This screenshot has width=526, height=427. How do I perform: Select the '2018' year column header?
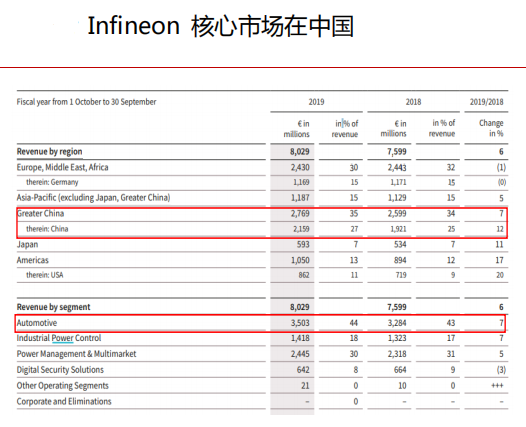tap(413, 102)
